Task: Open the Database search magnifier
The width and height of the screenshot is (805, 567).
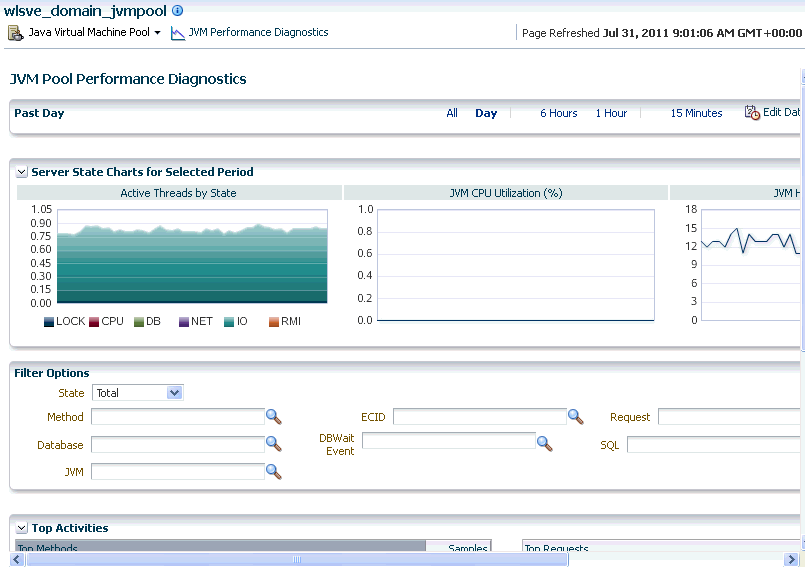Action: [x=273, y=444]
